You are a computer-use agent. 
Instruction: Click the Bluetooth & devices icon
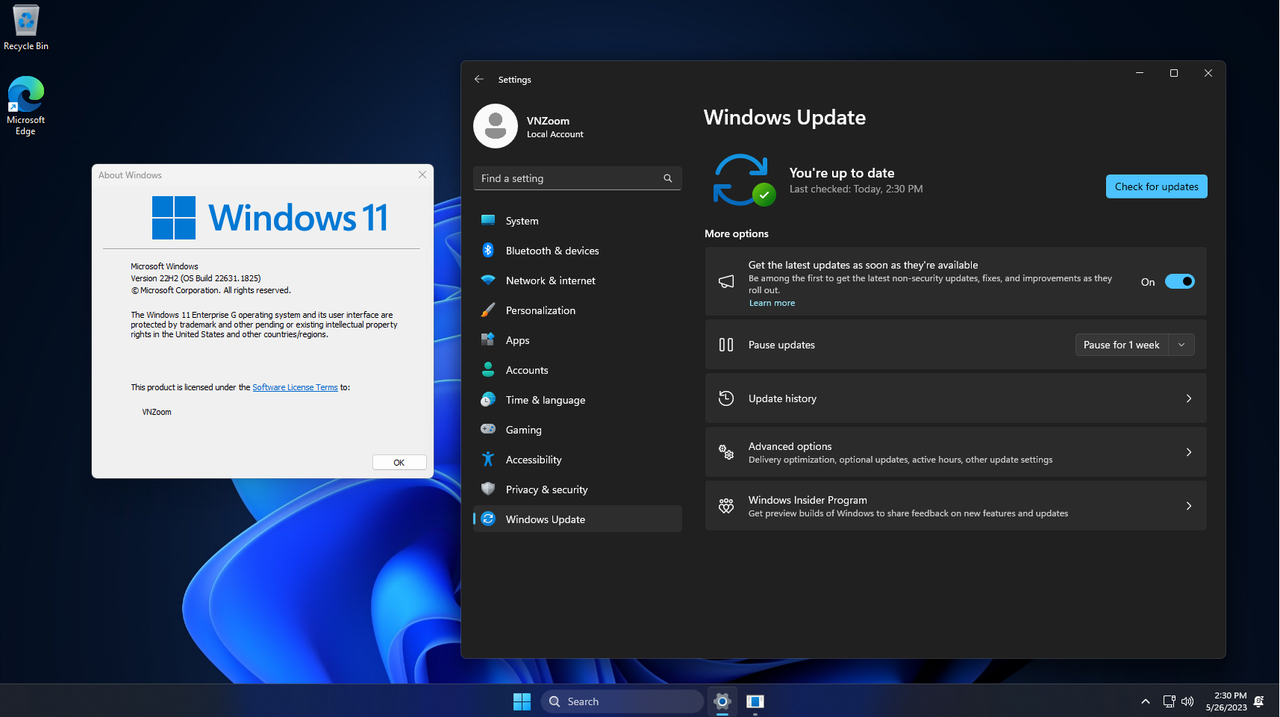point(488,250)
